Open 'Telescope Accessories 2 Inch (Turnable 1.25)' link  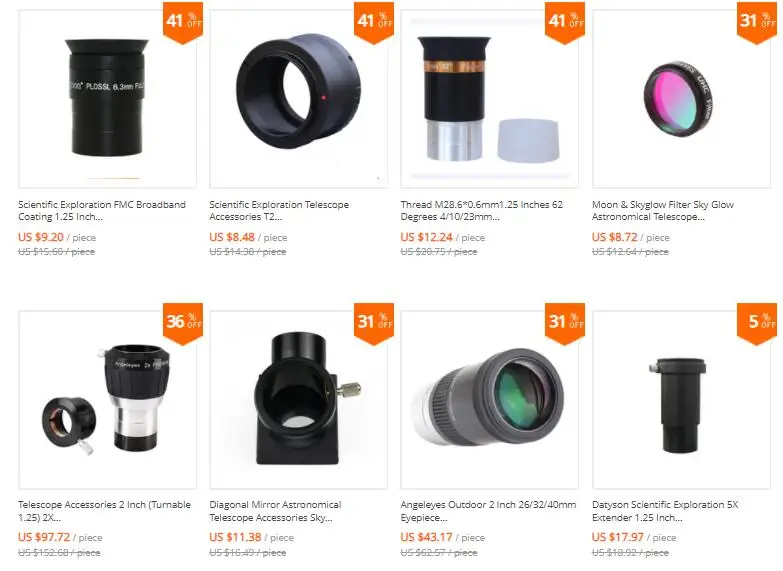pos(104,511)
